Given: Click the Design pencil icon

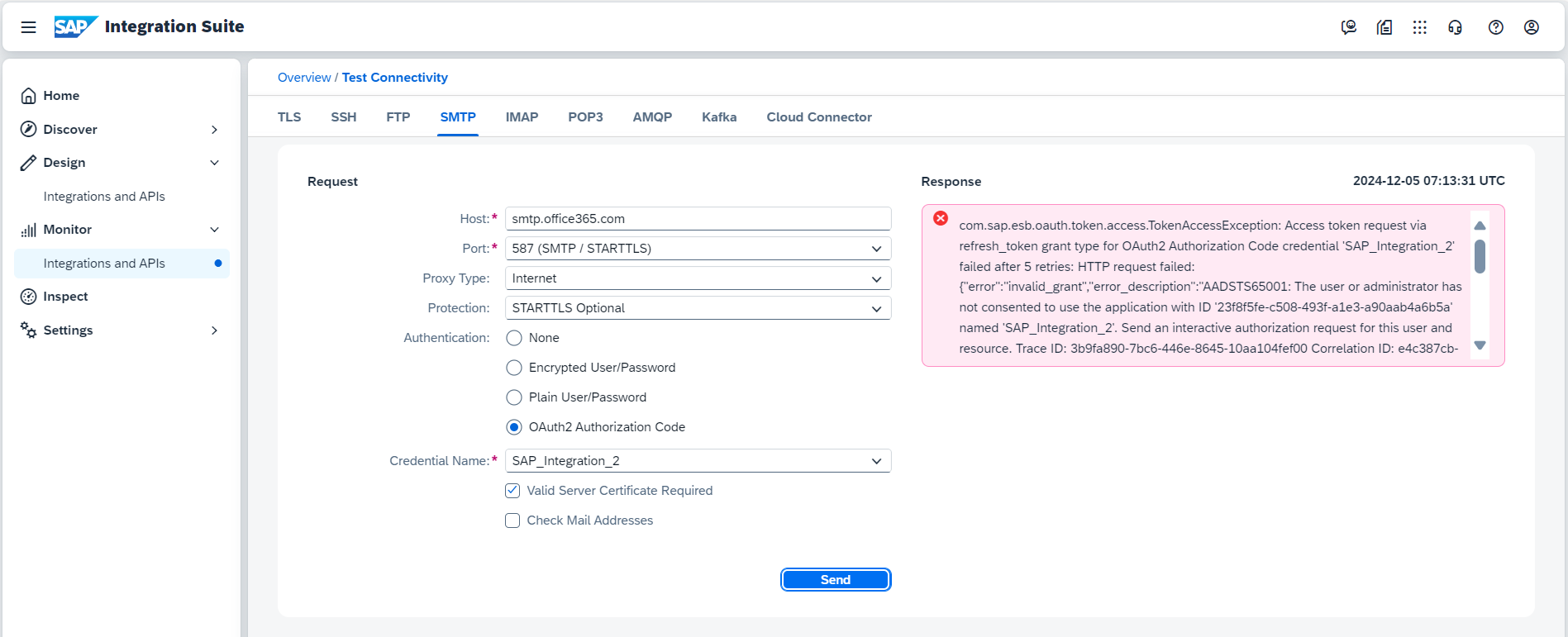Looking at the screenshot, I should [29, 163].
